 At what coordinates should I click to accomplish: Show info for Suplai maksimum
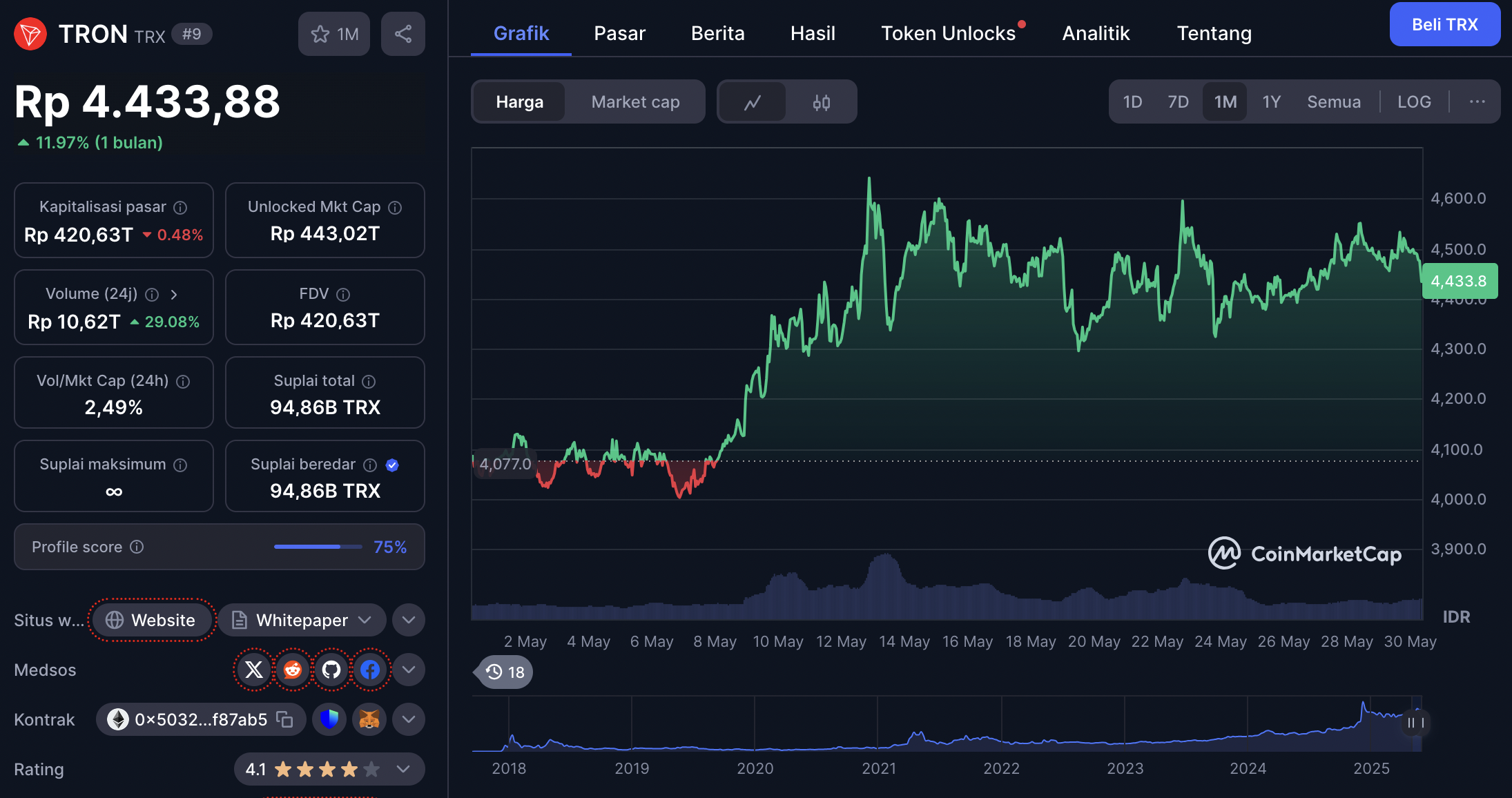180,465
